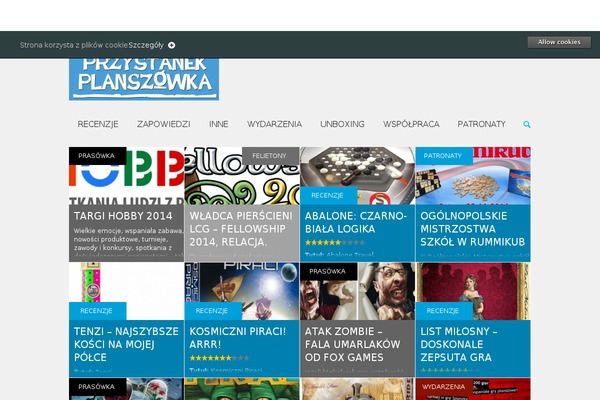This screenshot has width=600, height=400.
Task: Open Abalone: Czarno-biała logika review
Action: click(355, 222)
